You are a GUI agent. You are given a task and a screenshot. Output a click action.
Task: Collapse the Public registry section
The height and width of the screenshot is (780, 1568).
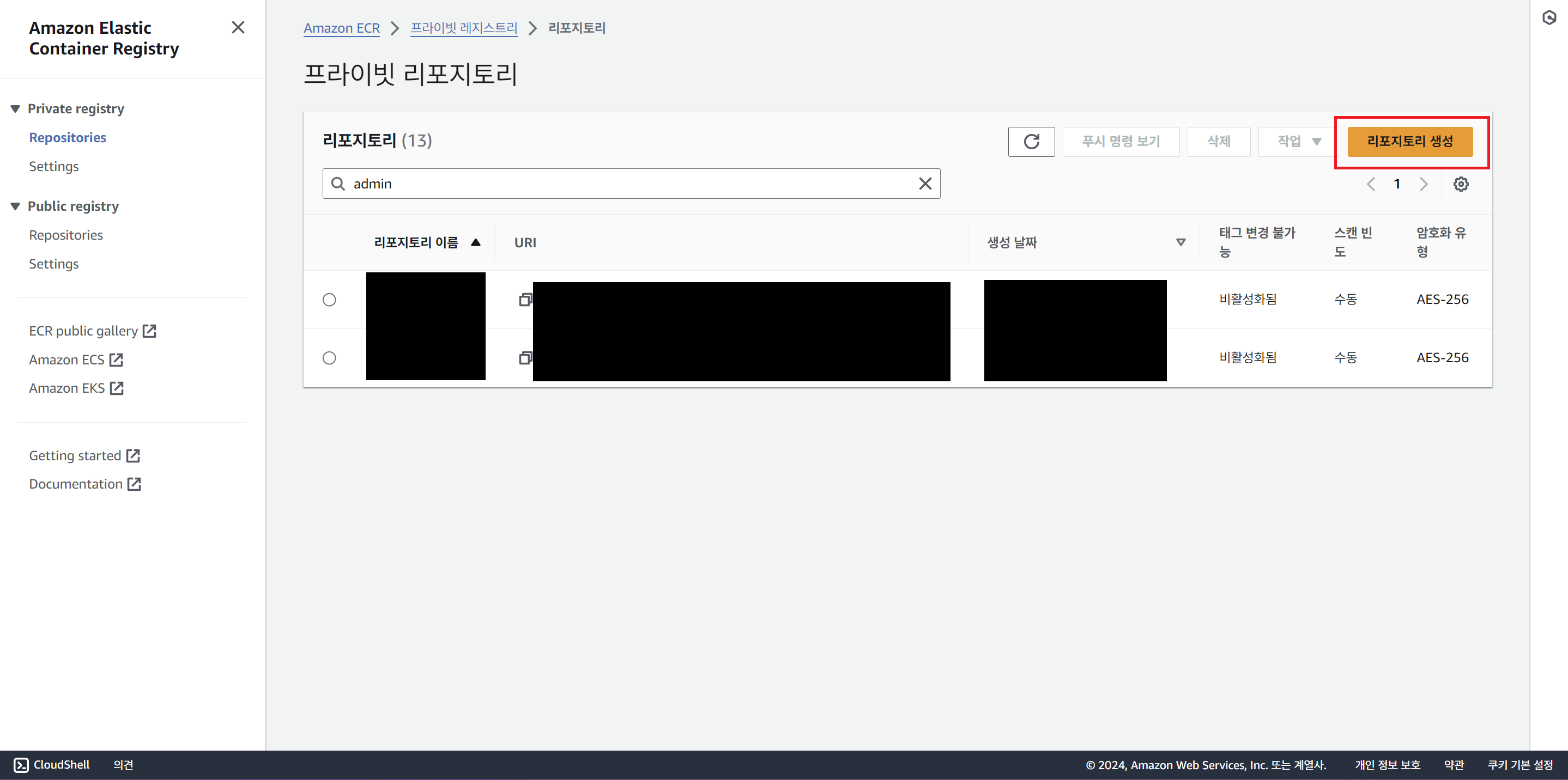15,206
